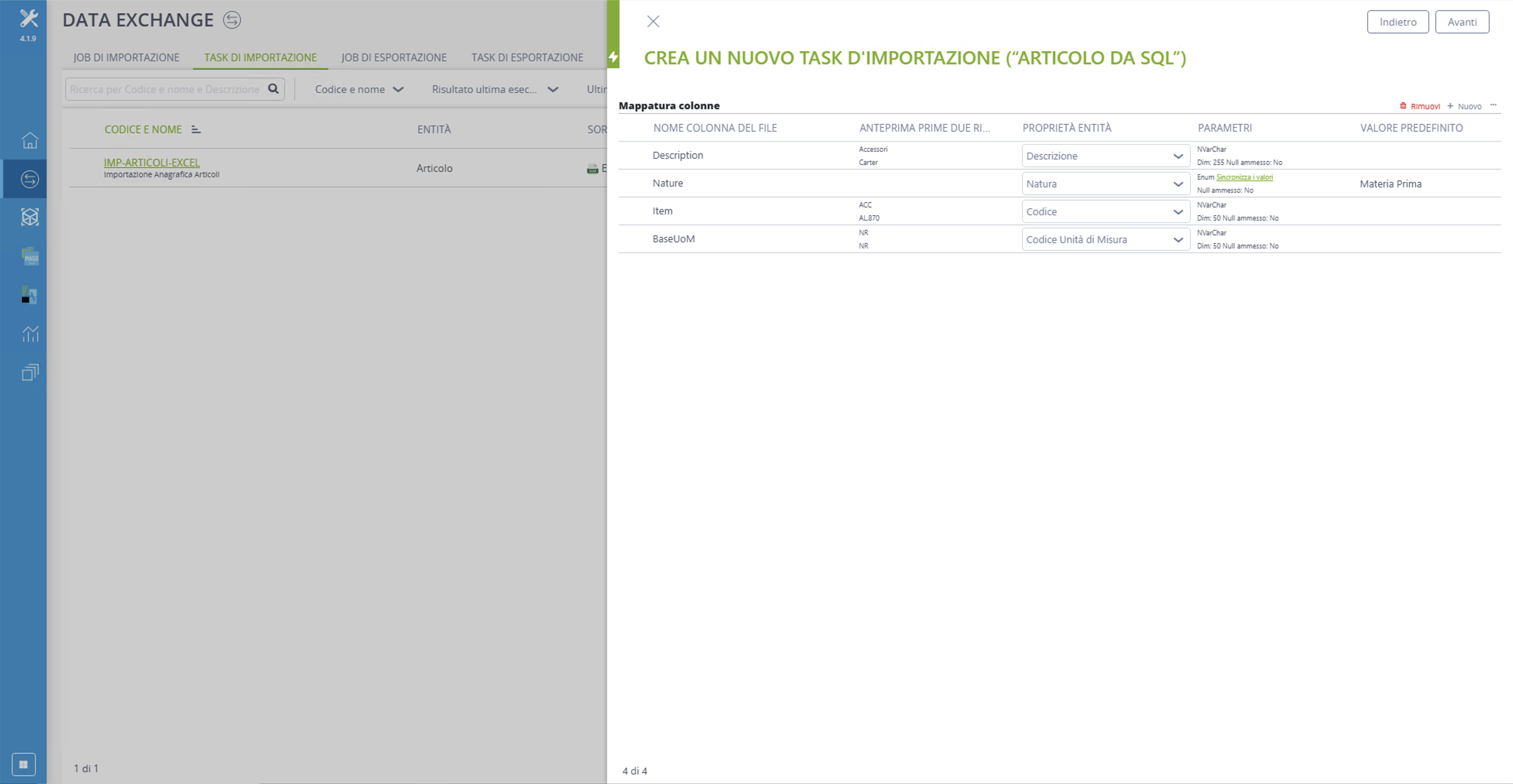Click the bottom-left square menu icon
Viewport: 1513px width, 784px height.
(x=24, y=765)
